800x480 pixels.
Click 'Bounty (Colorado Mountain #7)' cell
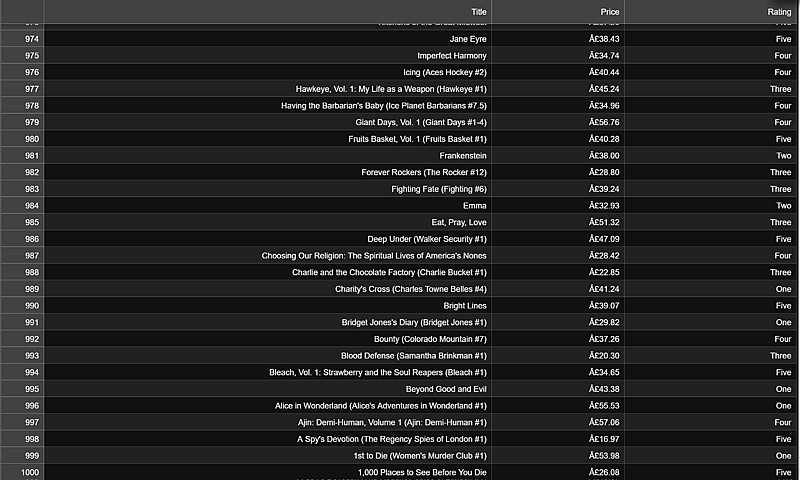point(267,339)
